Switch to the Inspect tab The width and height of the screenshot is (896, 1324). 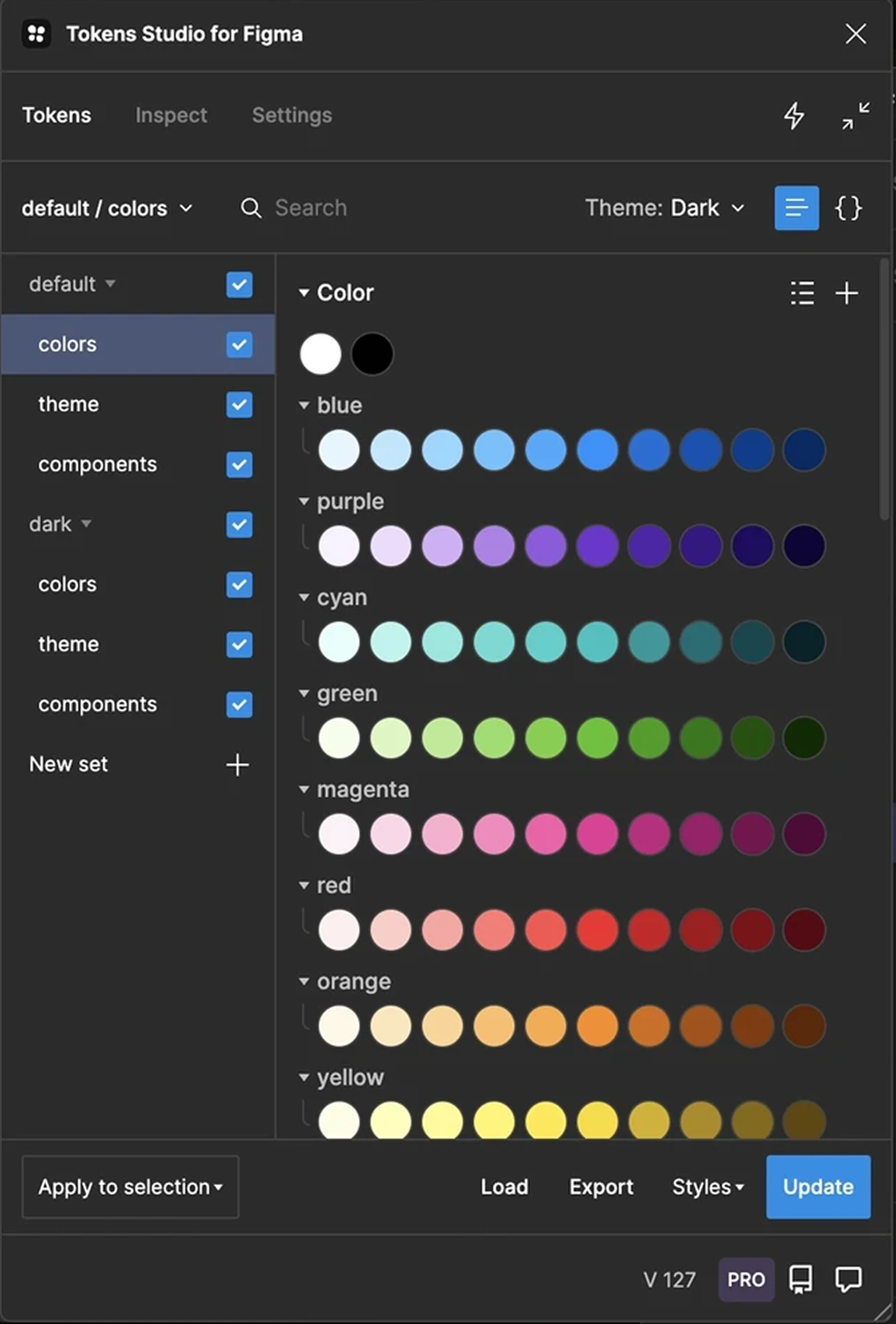click(x=171, y=116)
